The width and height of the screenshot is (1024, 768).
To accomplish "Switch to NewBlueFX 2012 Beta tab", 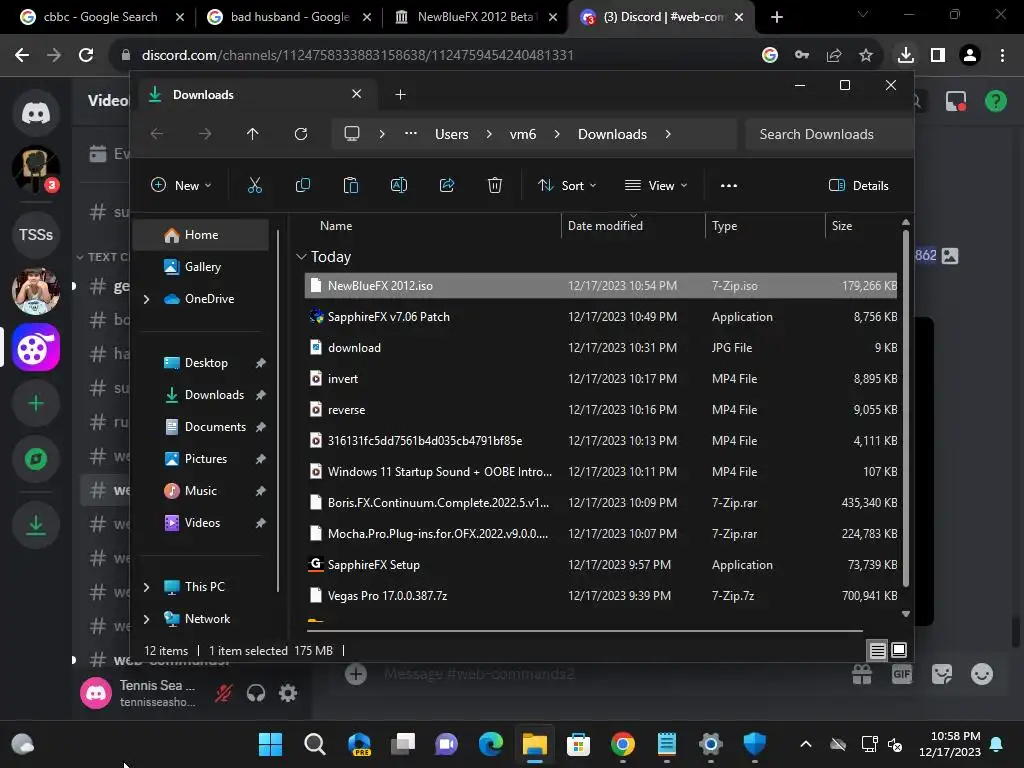I will 475,17.
